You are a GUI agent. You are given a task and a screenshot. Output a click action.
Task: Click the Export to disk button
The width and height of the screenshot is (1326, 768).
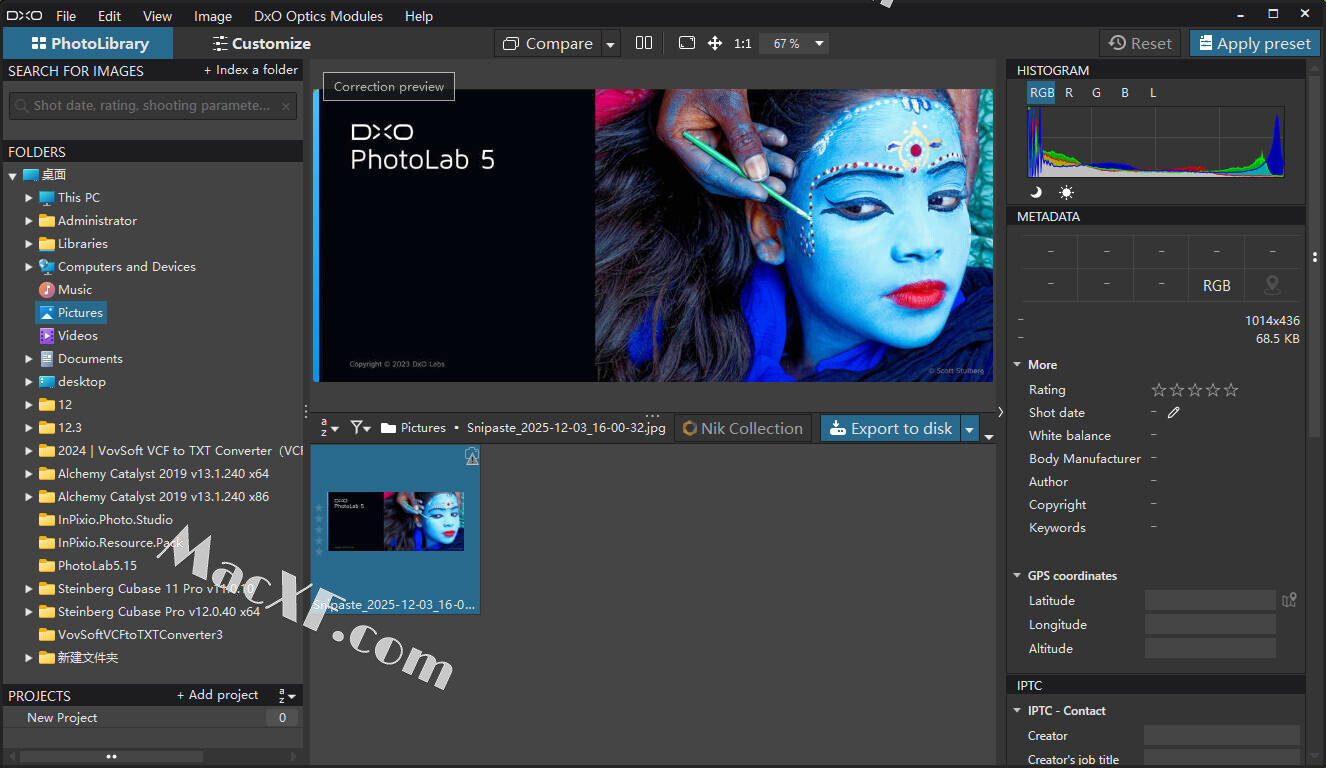click(890, 428)
